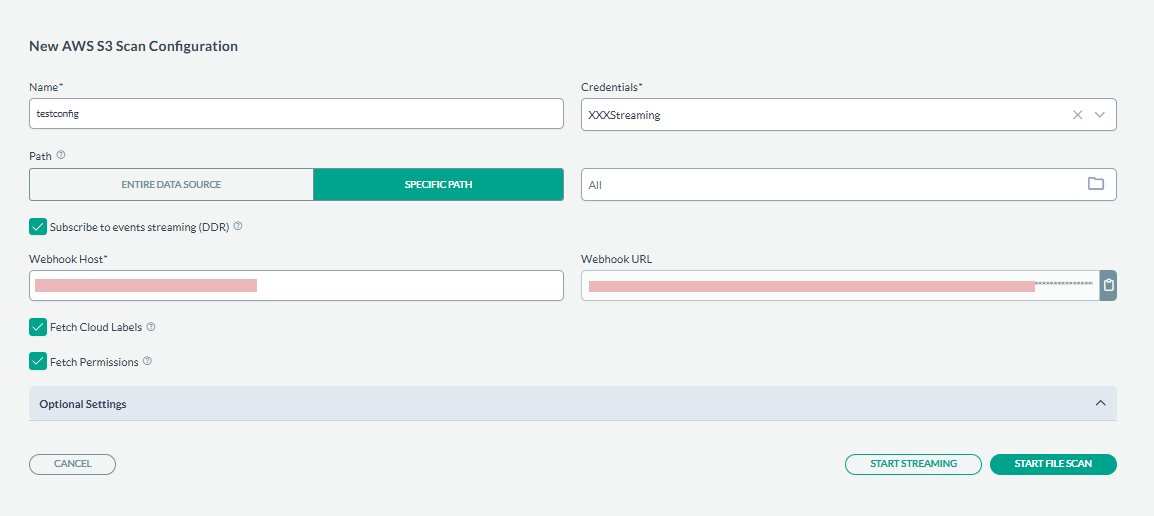Click the Name input field containing testconfig
The image size is (1154, 516).
[x=296, y=114]
